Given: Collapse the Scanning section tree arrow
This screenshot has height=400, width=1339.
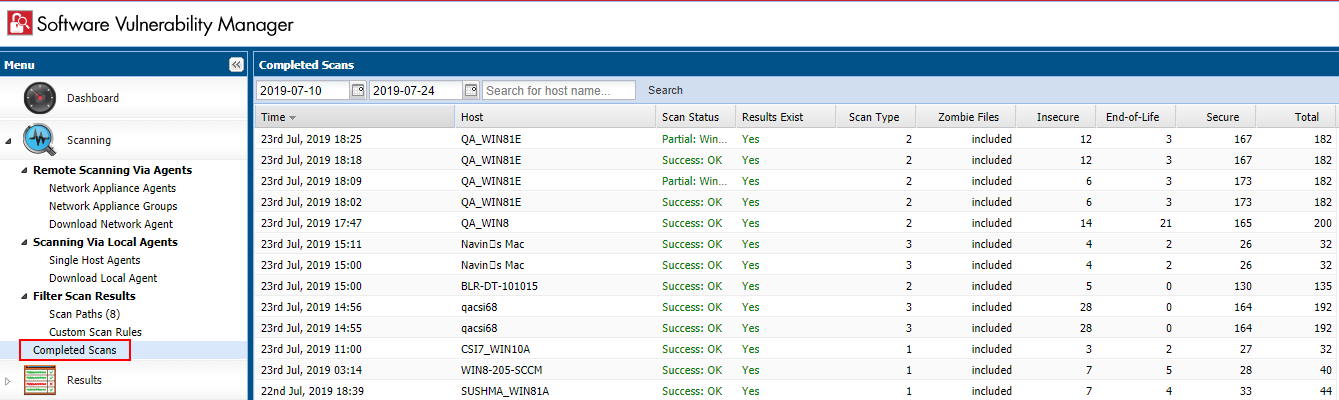Looking at the screenshot, I should (10, 141).
